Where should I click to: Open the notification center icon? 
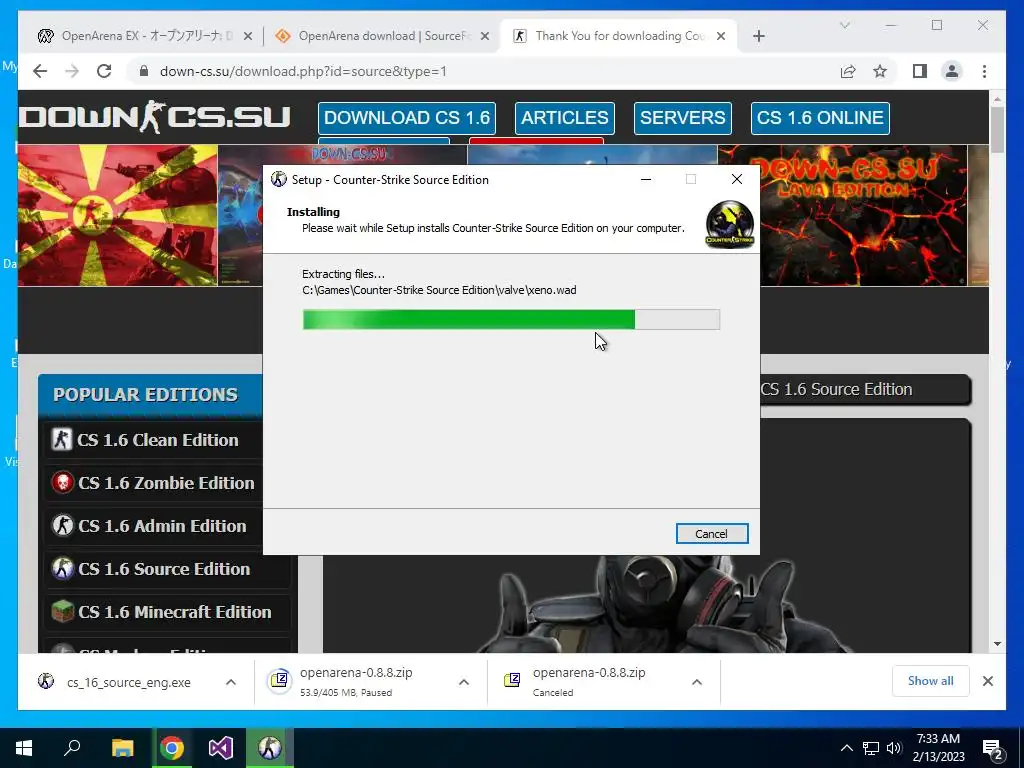993,749
